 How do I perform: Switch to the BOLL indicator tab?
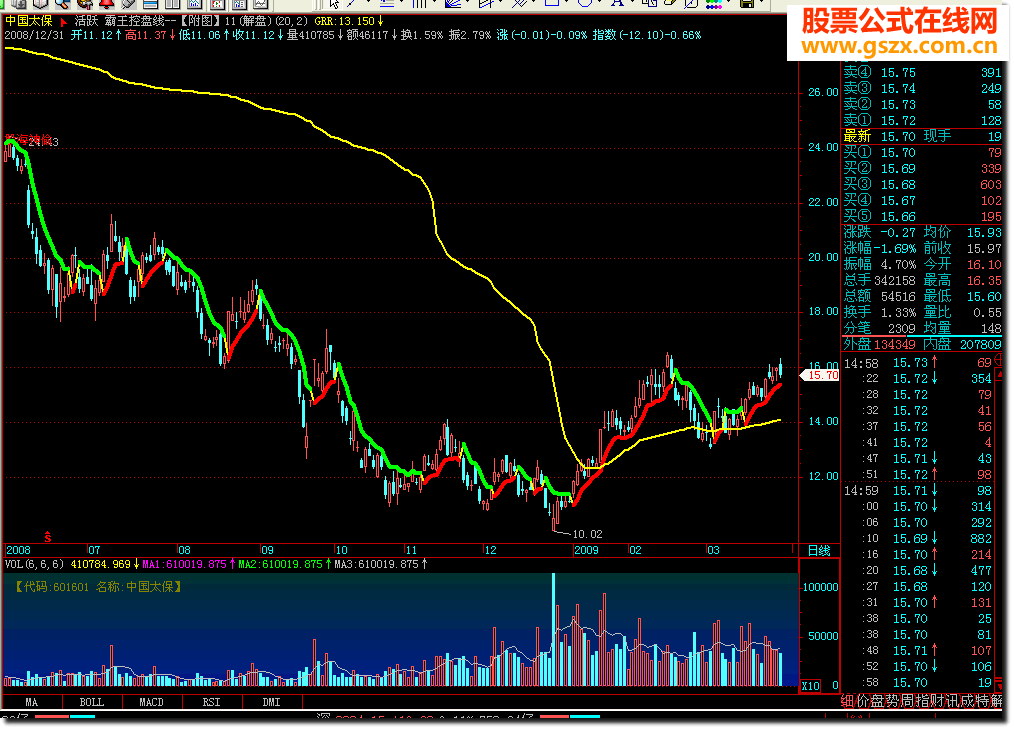[x=91, y=702]
